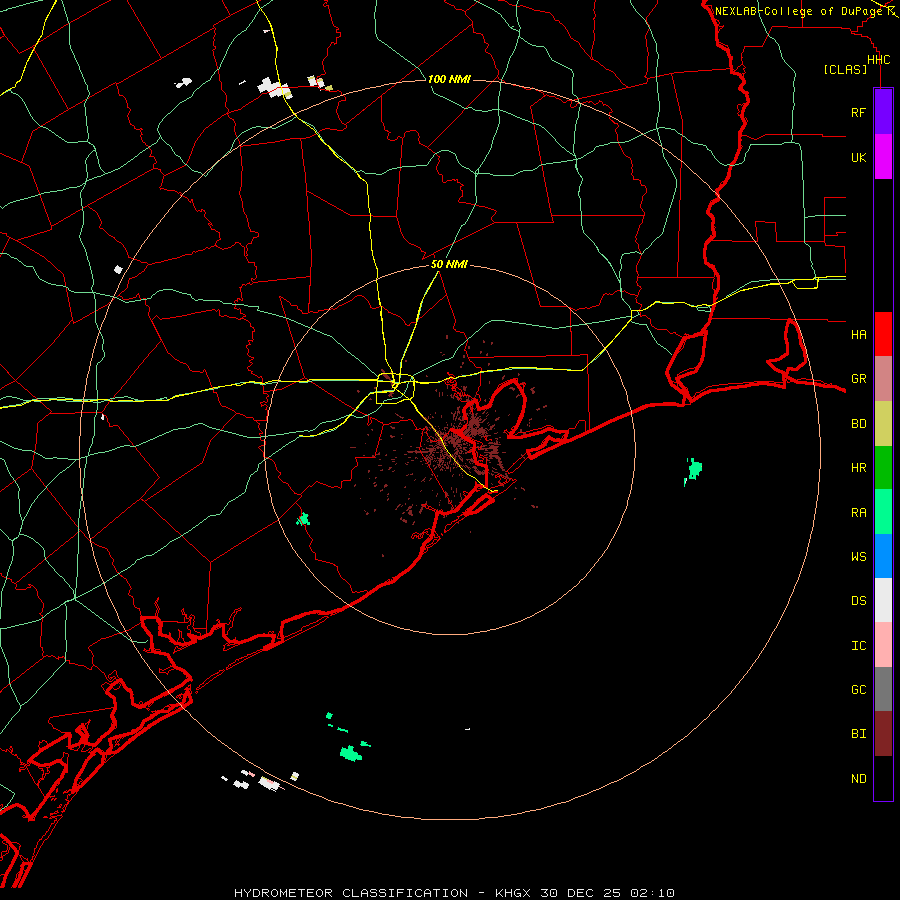Viewport: 900px width, 900px height.
Task: Click the GR legend label
Action: coord(858,379)
